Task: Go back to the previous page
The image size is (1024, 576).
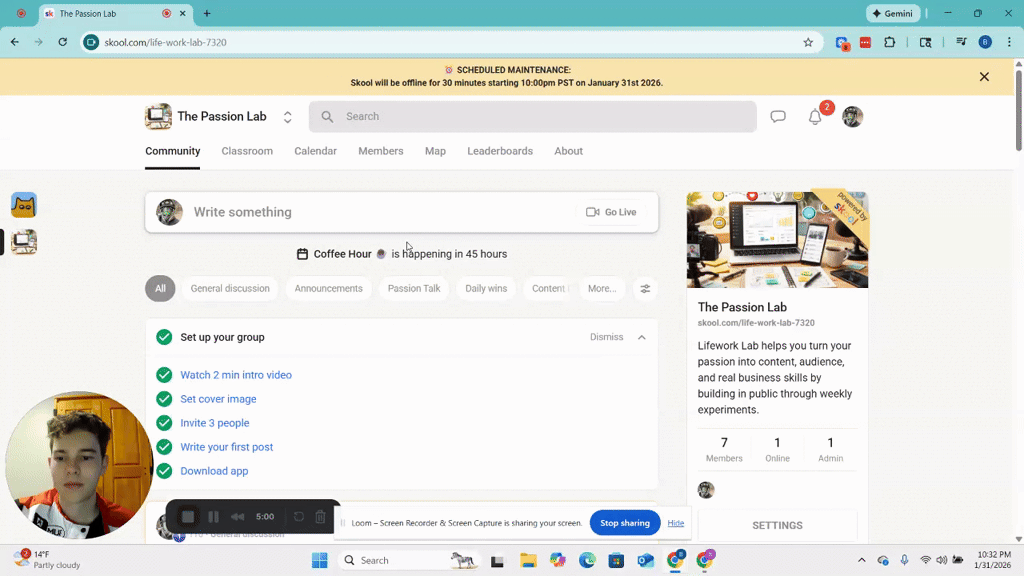Action: (14, 42)
